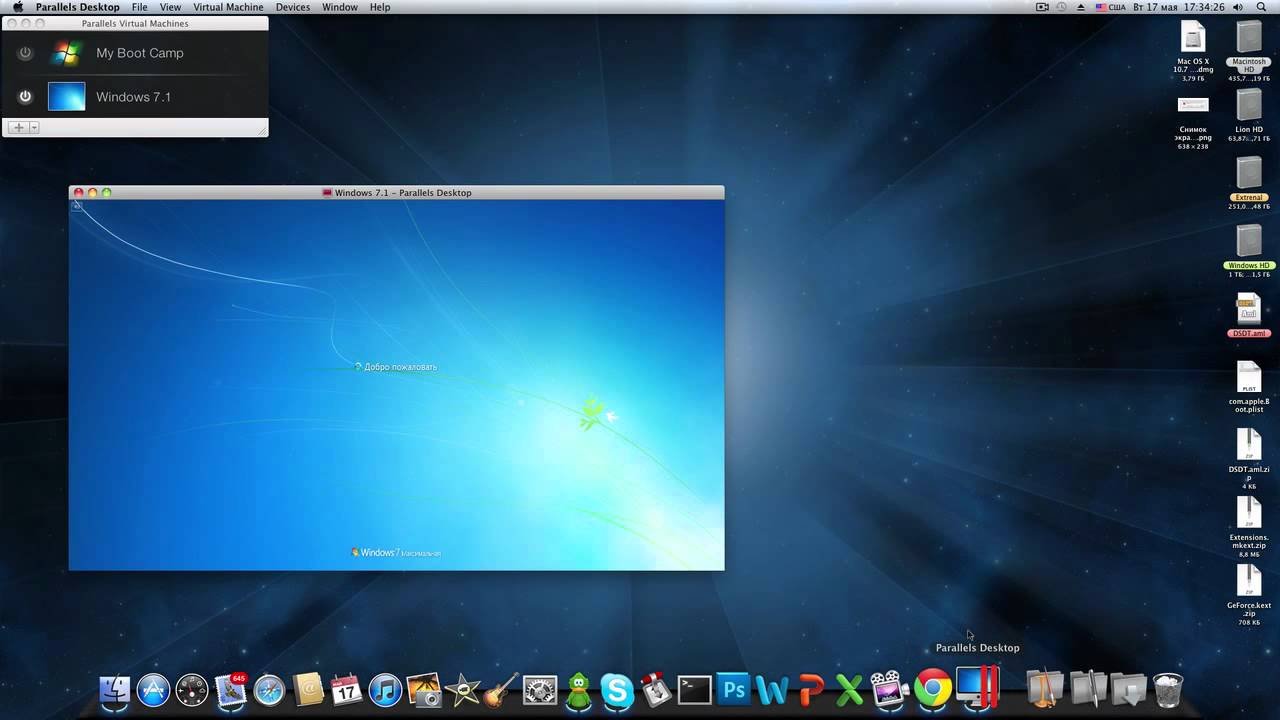Open Mac App Store from the Dock
Image resolution: width=1280 pixels, height=720 pixels.
(153, 690)
